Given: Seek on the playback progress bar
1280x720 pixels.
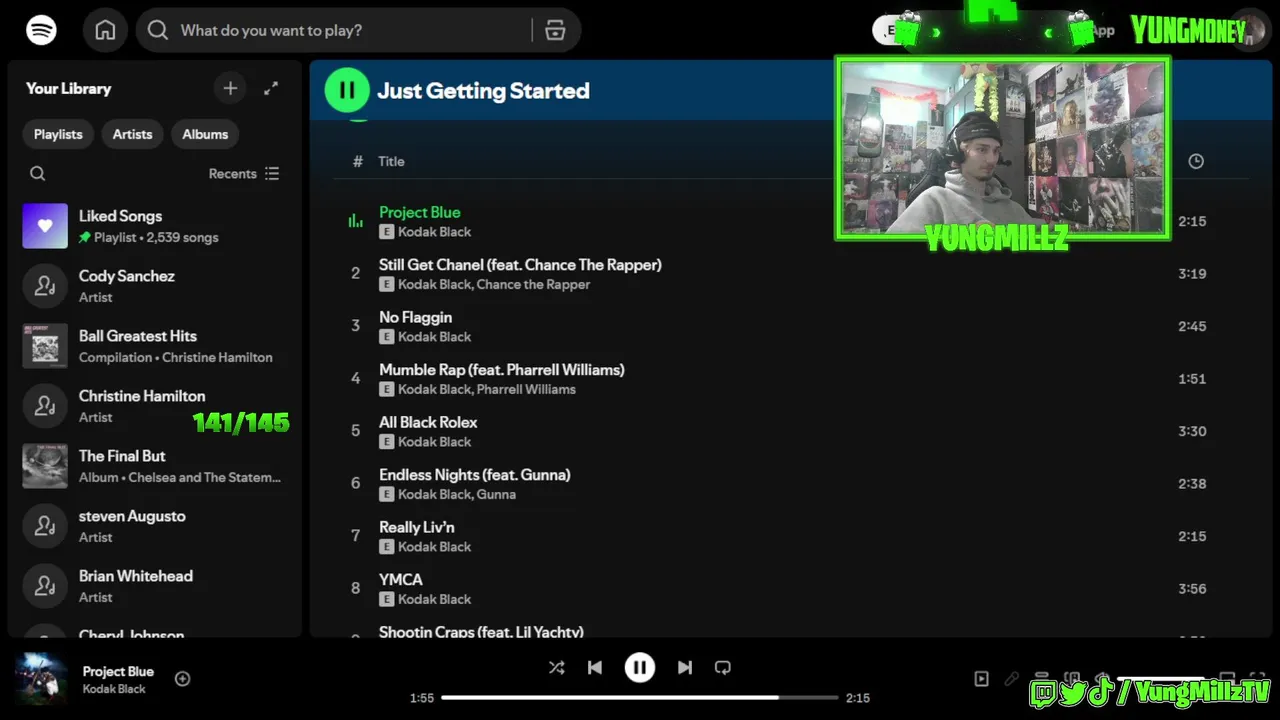Looking at the screenshot, I should coord(640,697).
